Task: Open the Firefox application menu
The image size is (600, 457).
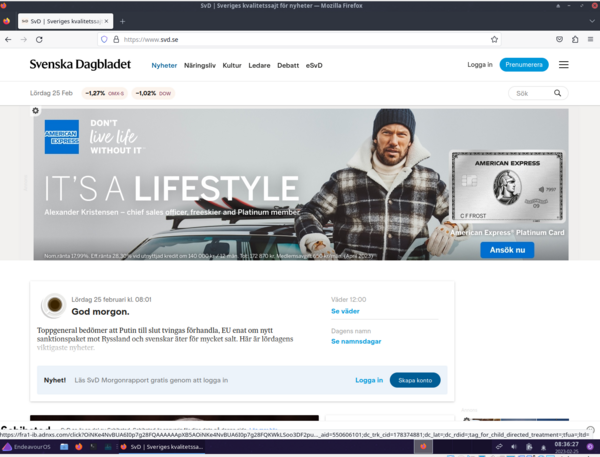Action: (x=590, y=39)
